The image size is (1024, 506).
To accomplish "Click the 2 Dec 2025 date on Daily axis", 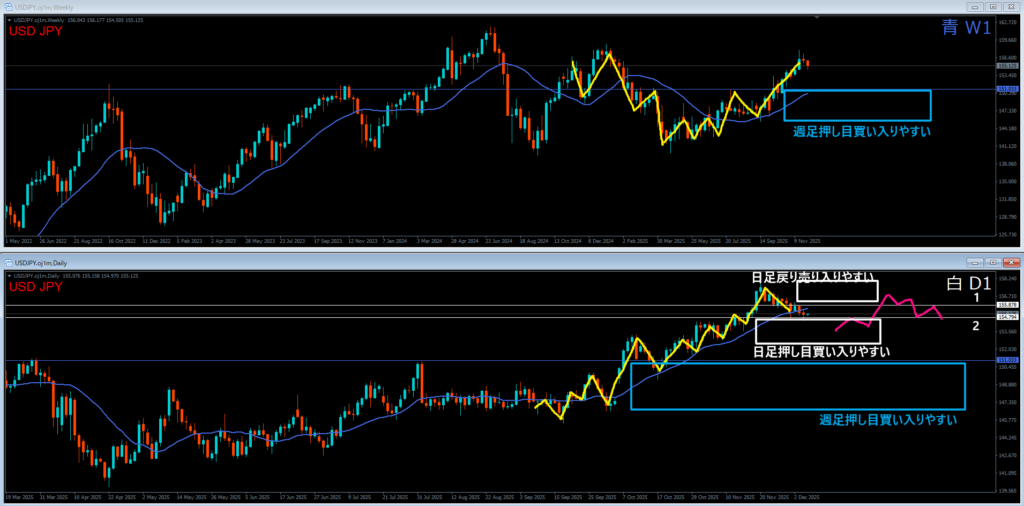I will (805, 496).
